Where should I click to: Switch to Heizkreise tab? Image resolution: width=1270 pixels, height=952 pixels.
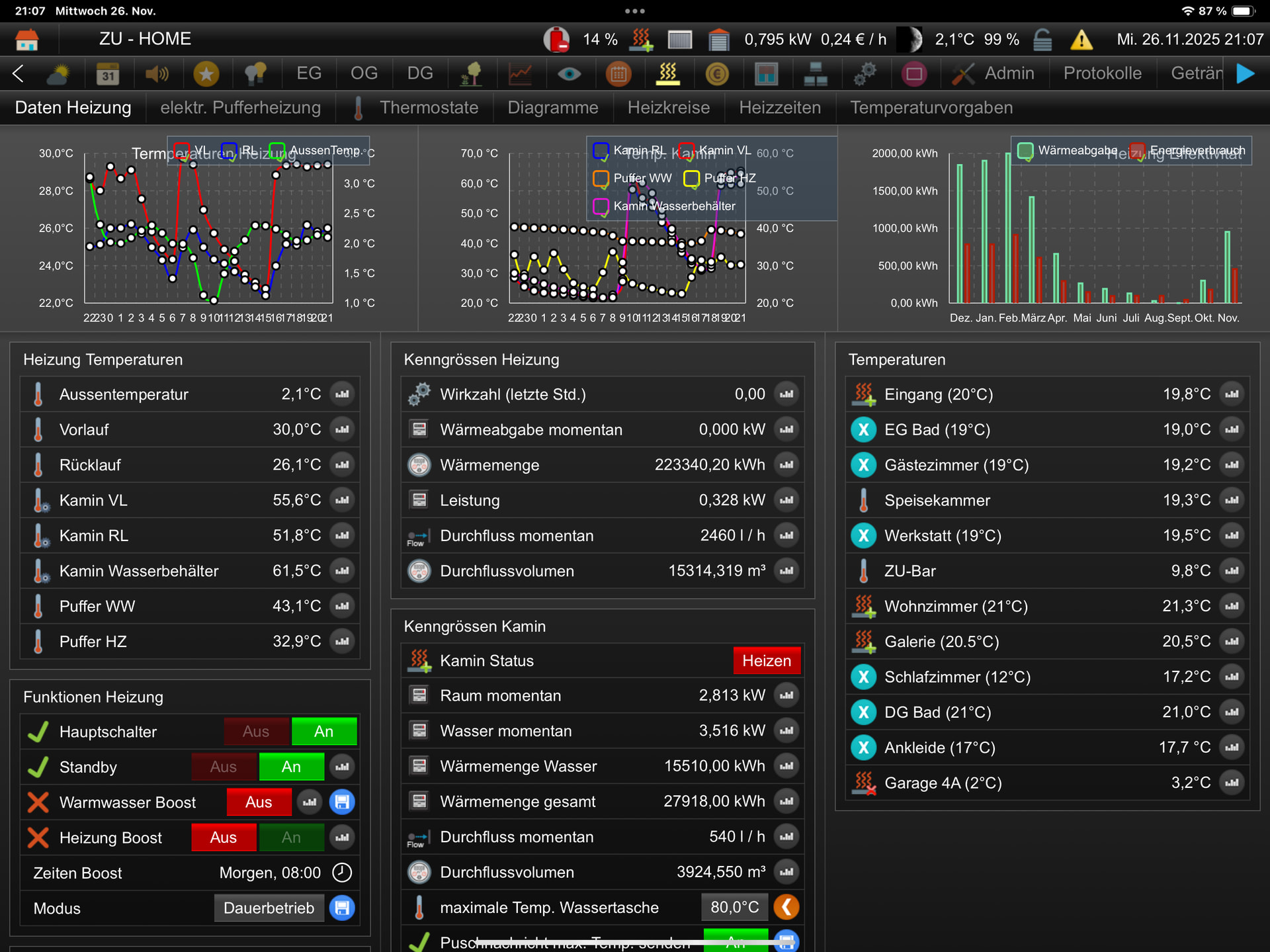tap(668, 108)
